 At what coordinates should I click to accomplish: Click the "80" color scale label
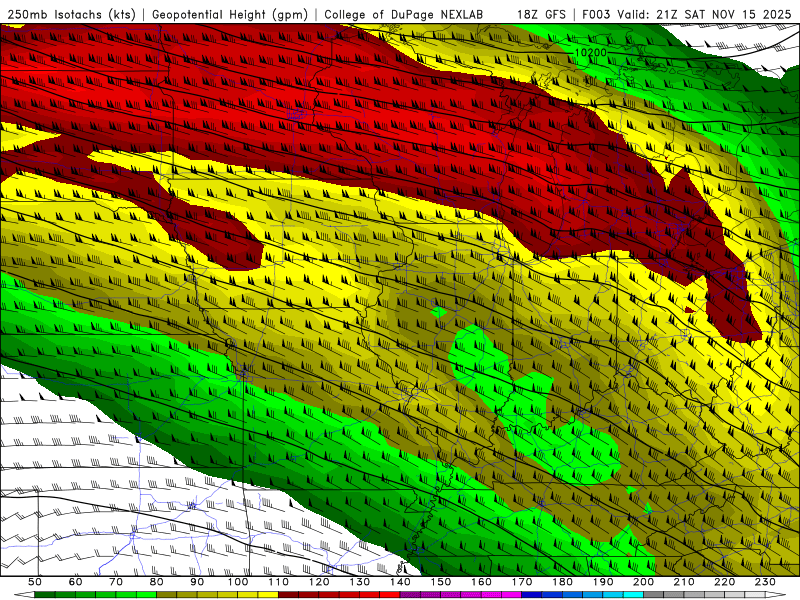coord(157,582)
